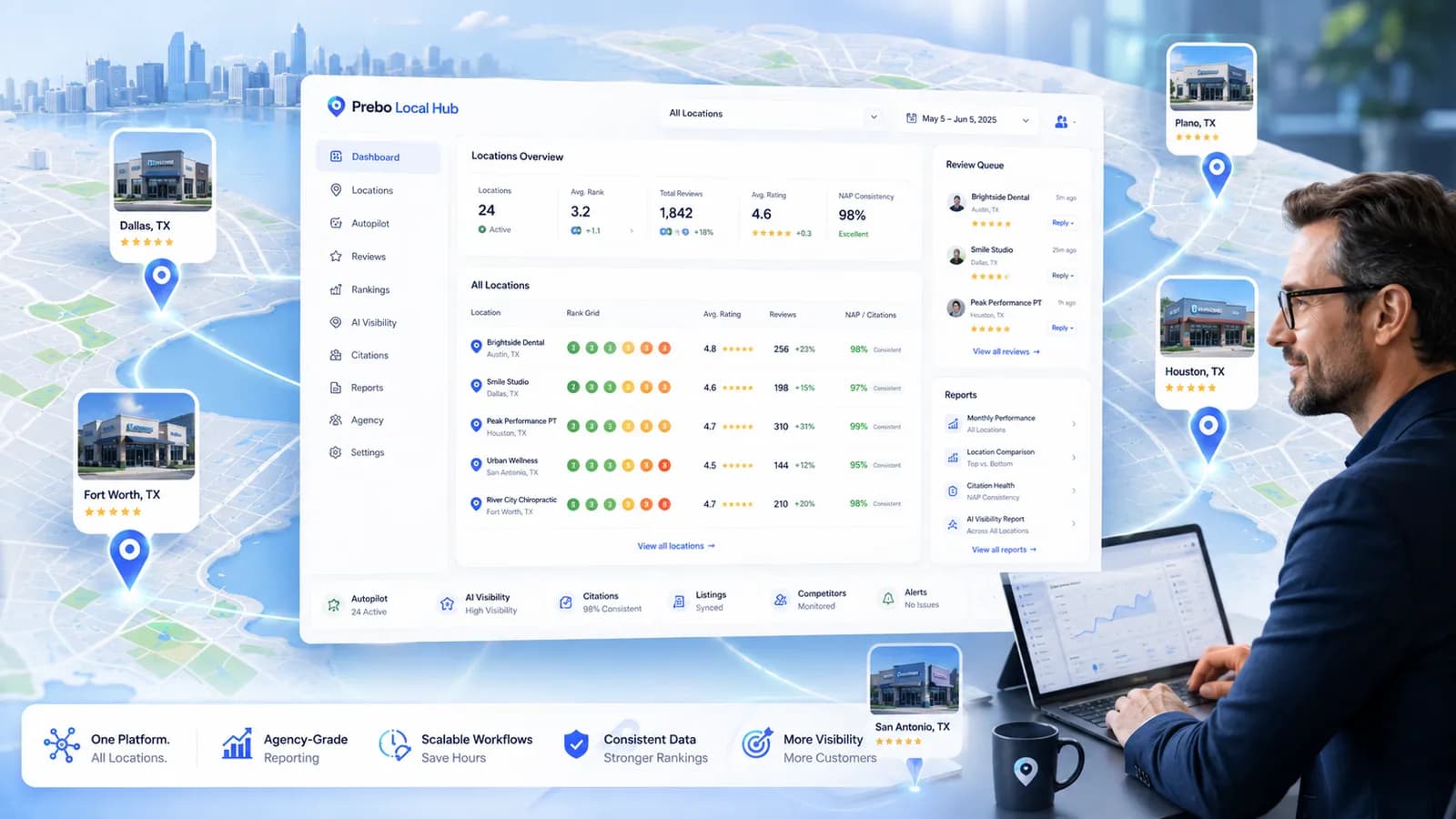Click the Smile Studio row in All Locations

coord(687,388)
